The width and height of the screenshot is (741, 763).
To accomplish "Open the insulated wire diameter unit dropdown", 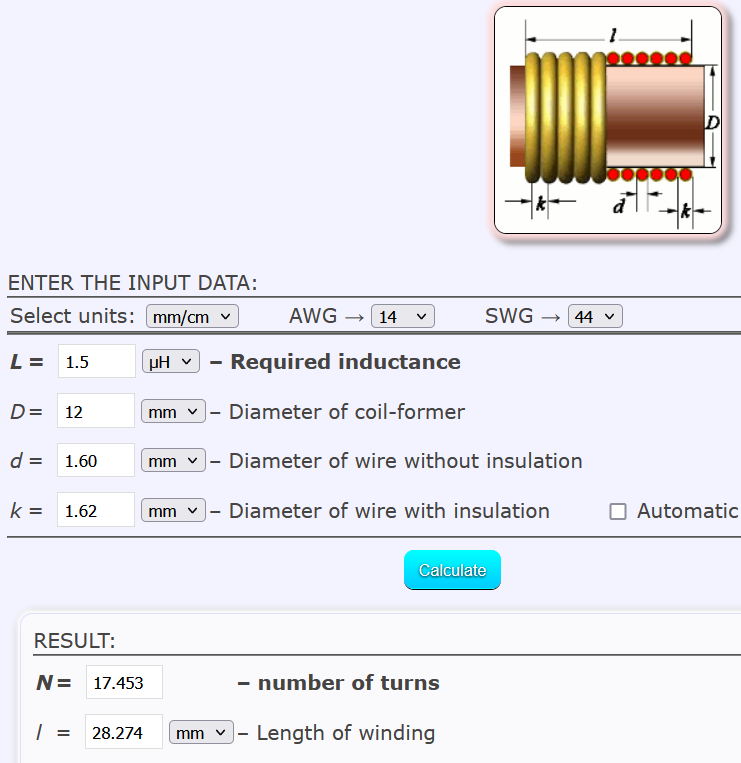I will click(173, 510).
